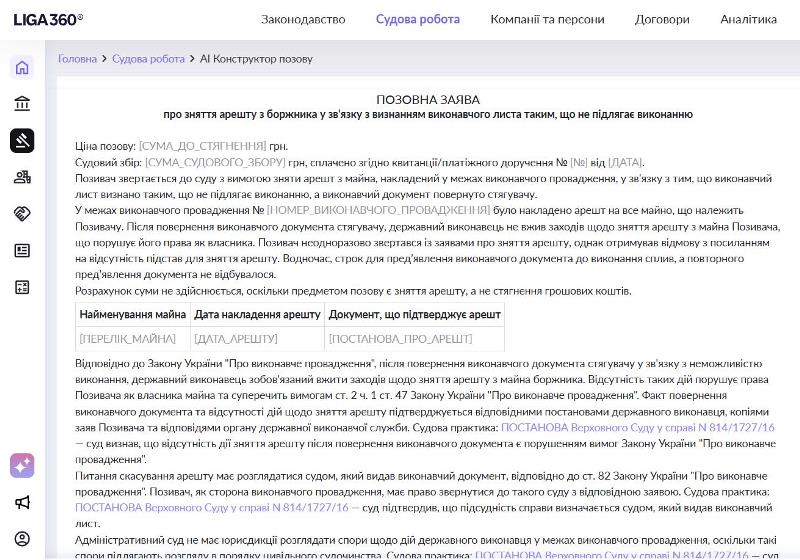Open the news card sidebar icon
This screenshot has height=560, width=800.
pos(22,251)
